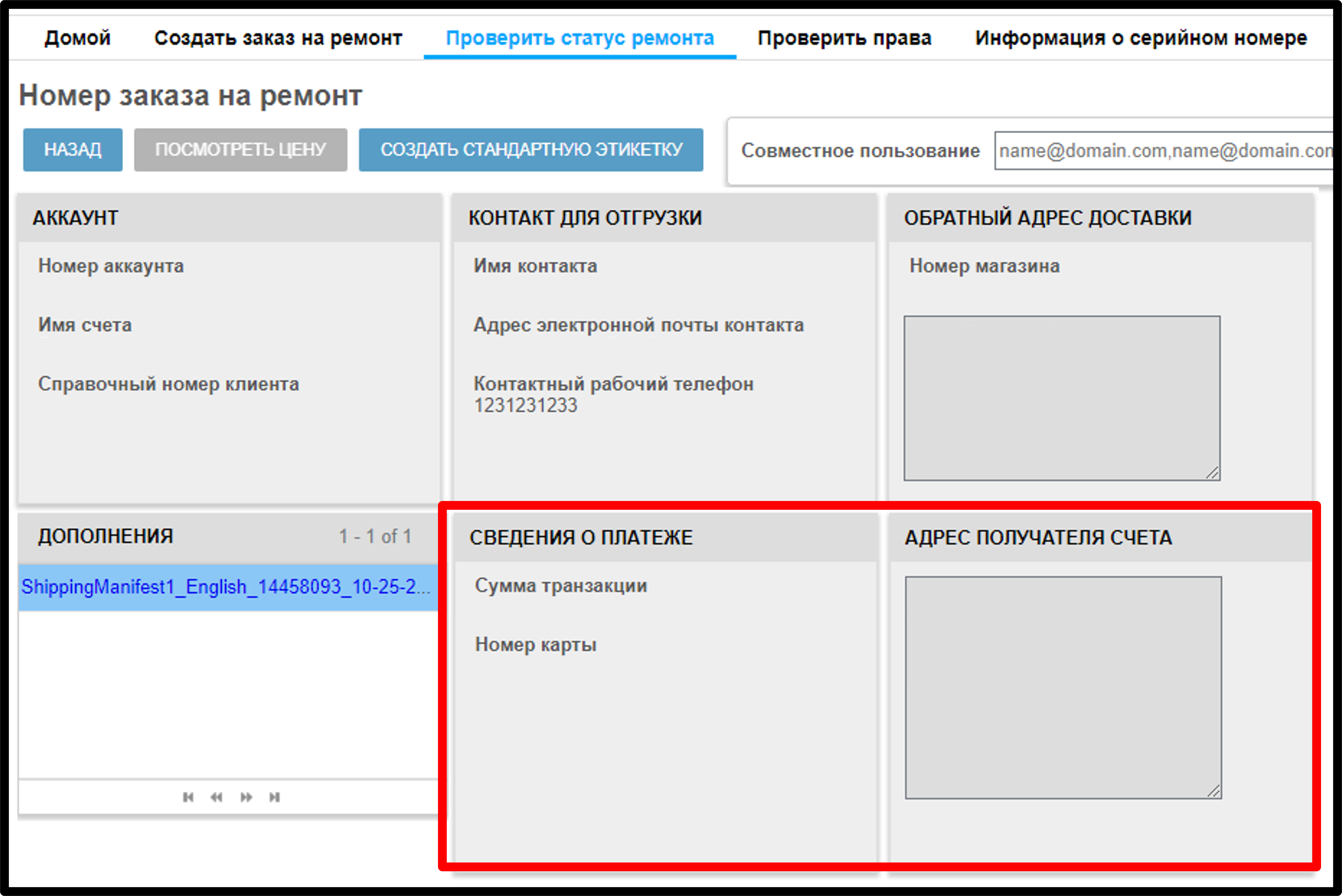
Task: Switch to Проверить права tab
Action: (x=845, y=38)
